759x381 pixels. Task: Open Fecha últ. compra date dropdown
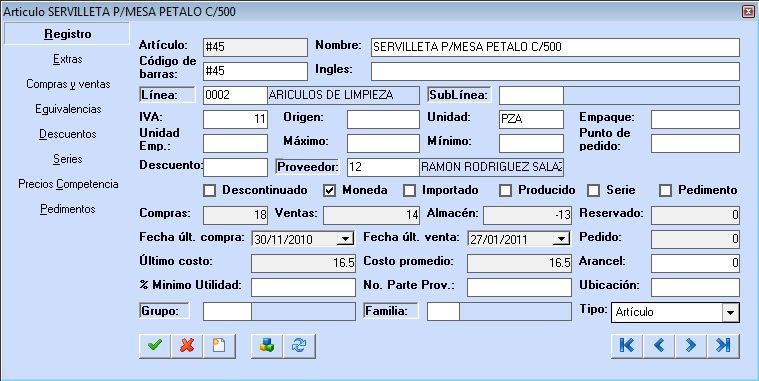click(x=345, y=239)
